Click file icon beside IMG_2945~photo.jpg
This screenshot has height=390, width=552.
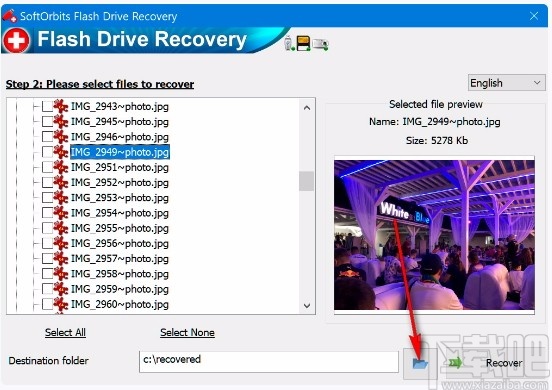(x=61, y=121)
